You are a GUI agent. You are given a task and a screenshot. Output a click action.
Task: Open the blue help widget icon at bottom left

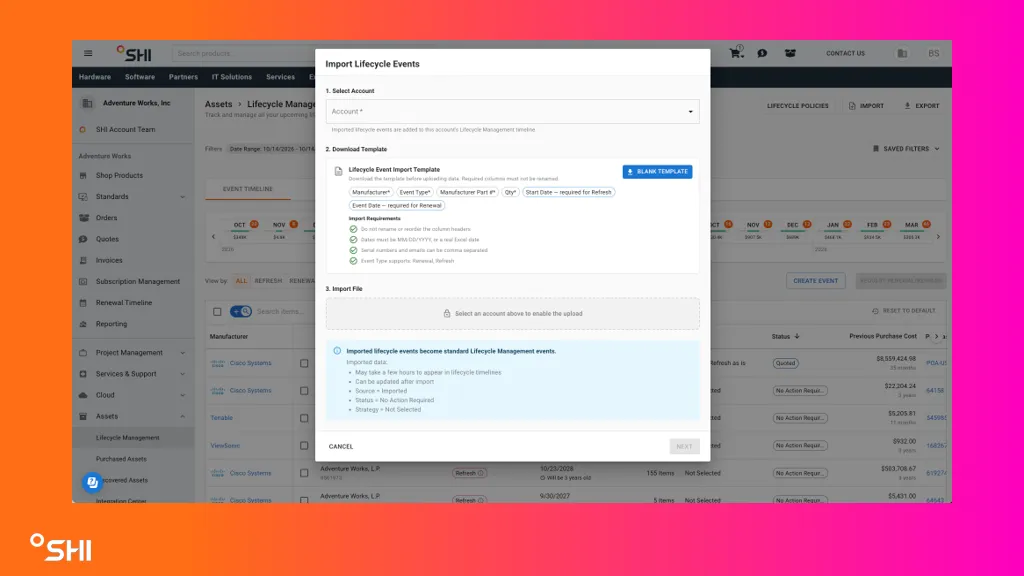click(92, 483)
